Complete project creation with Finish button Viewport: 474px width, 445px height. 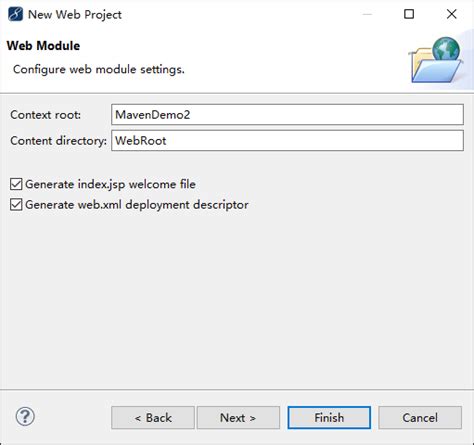pos(329,417)
